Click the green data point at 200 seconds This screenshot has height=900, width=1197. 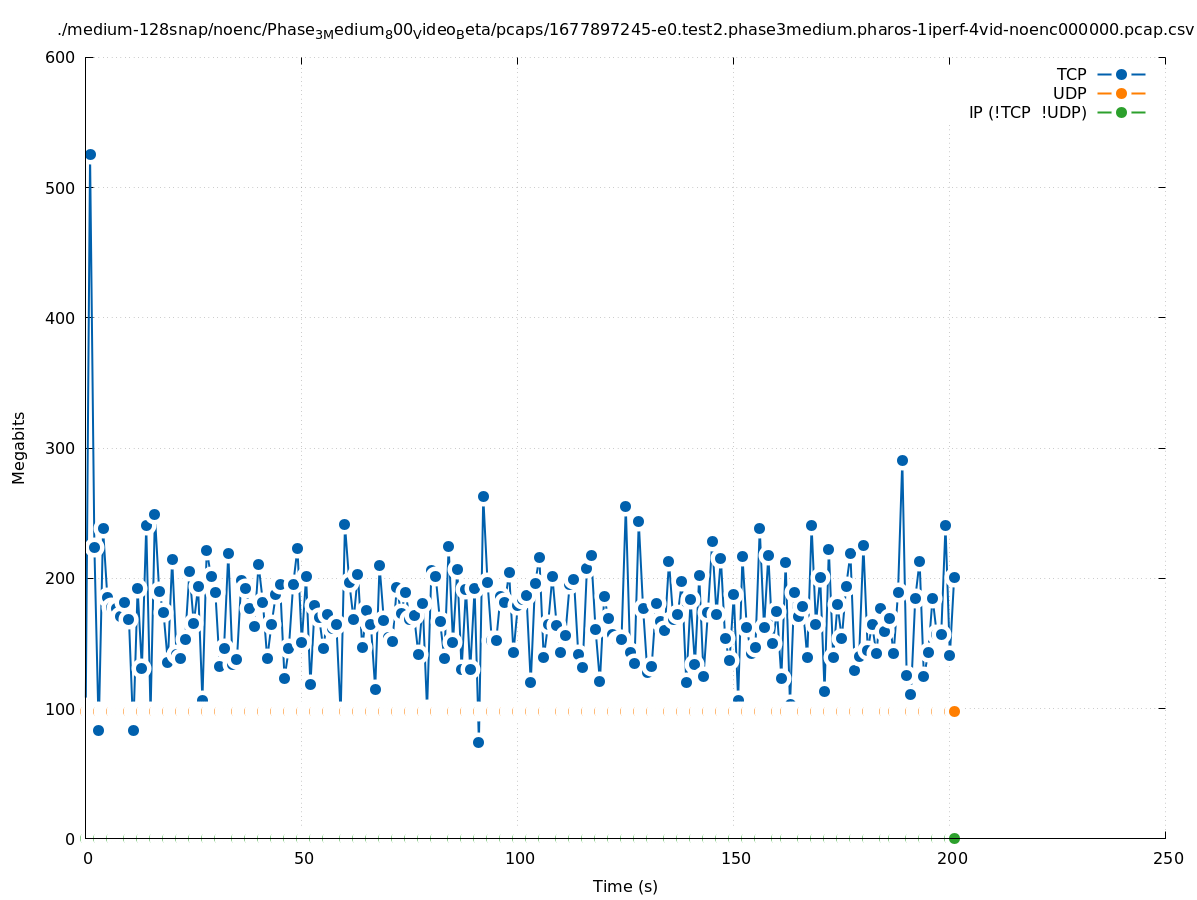pyautogui.click(x=954, y=838)
